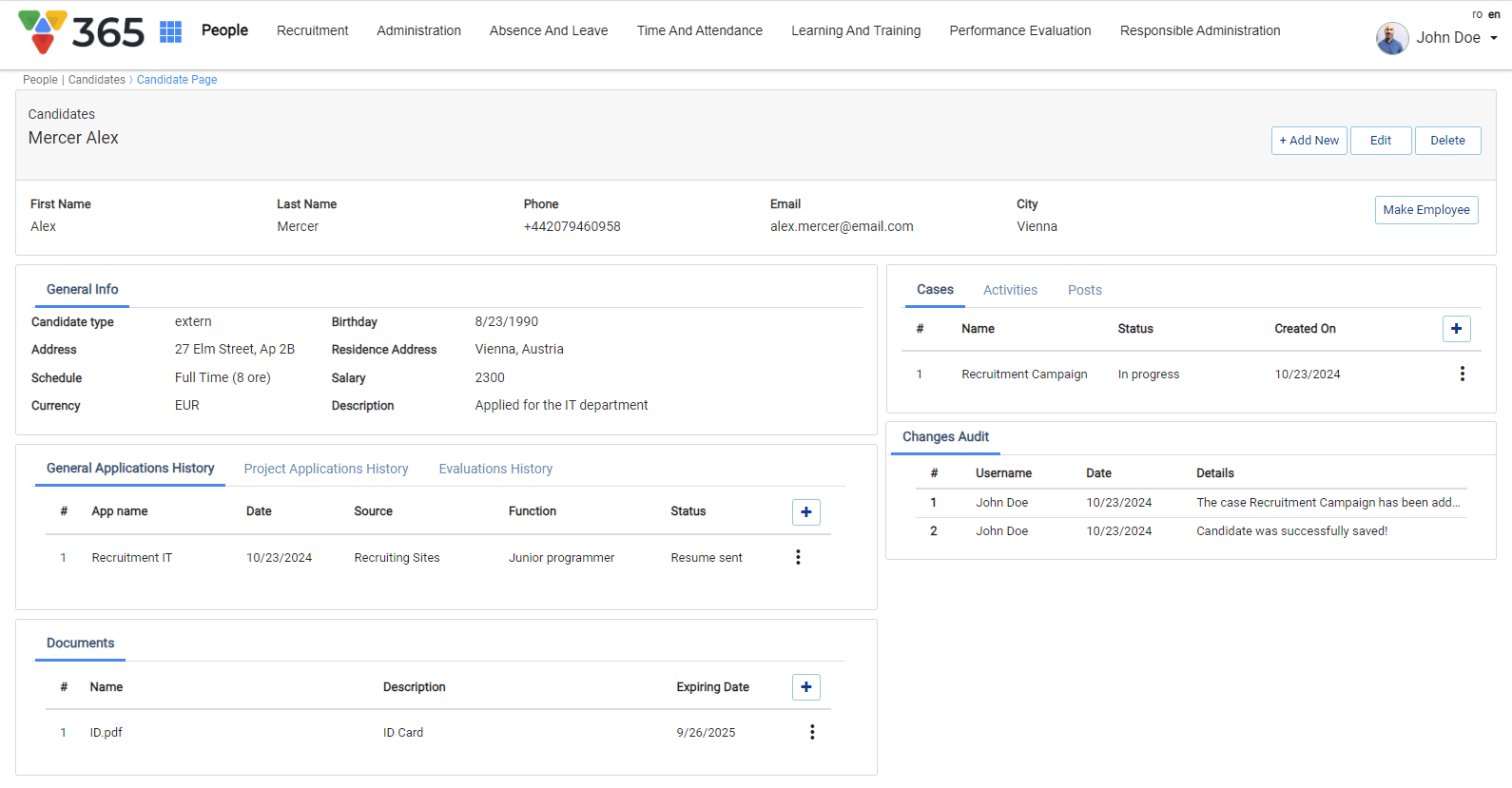Go to Candidates in the breadcrumb

[97, 80]
